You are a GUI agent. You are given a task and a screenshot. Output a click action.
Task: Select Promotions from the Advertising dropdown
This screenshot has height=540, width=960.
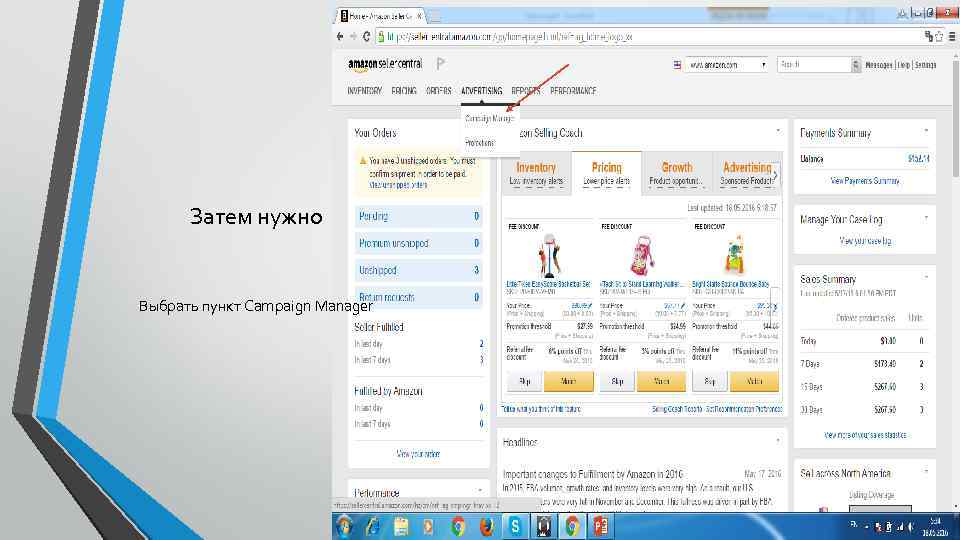click(479, 143)
